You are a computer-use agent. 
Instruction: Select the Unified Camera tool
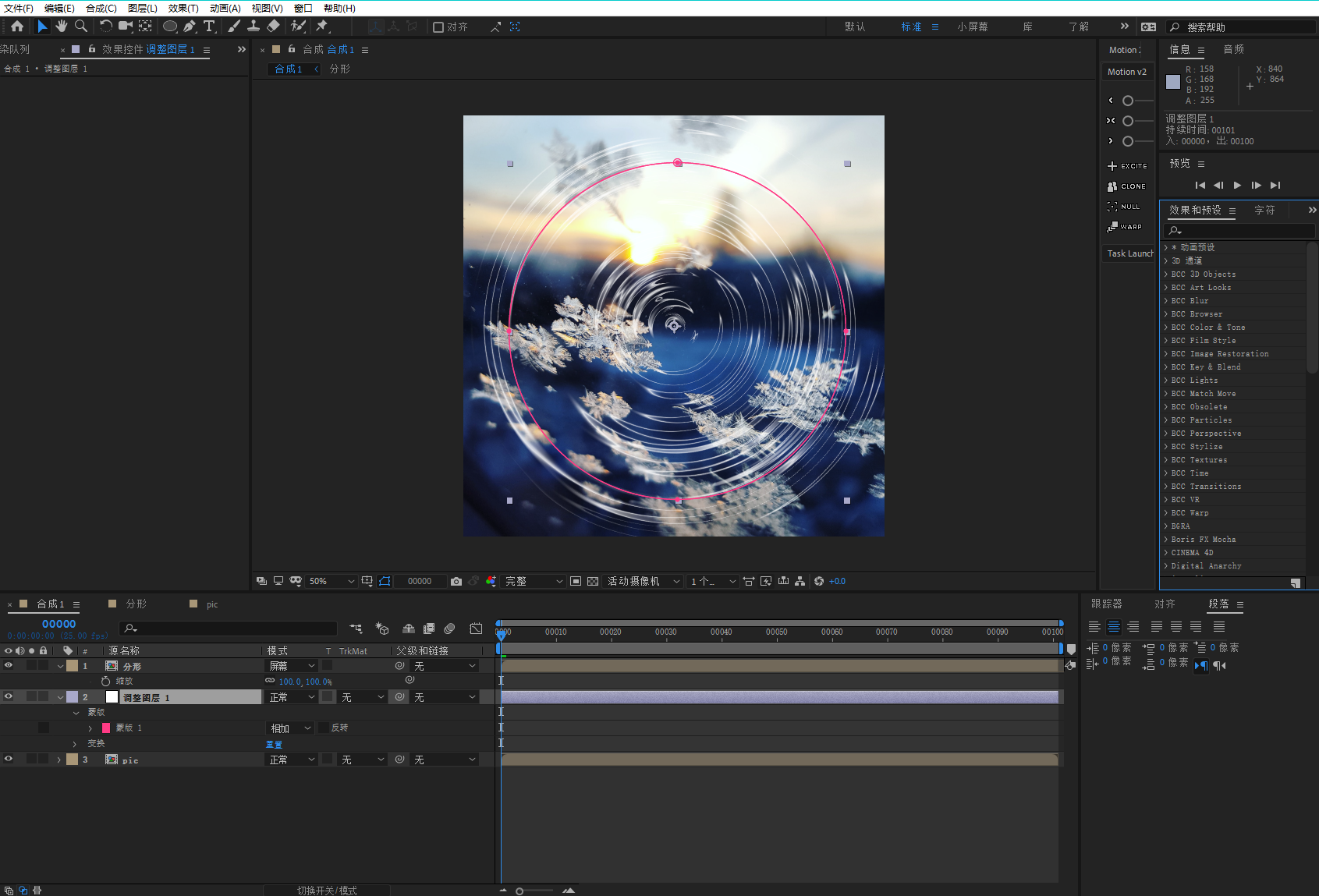pyautogui.click(x=125, y=27)
